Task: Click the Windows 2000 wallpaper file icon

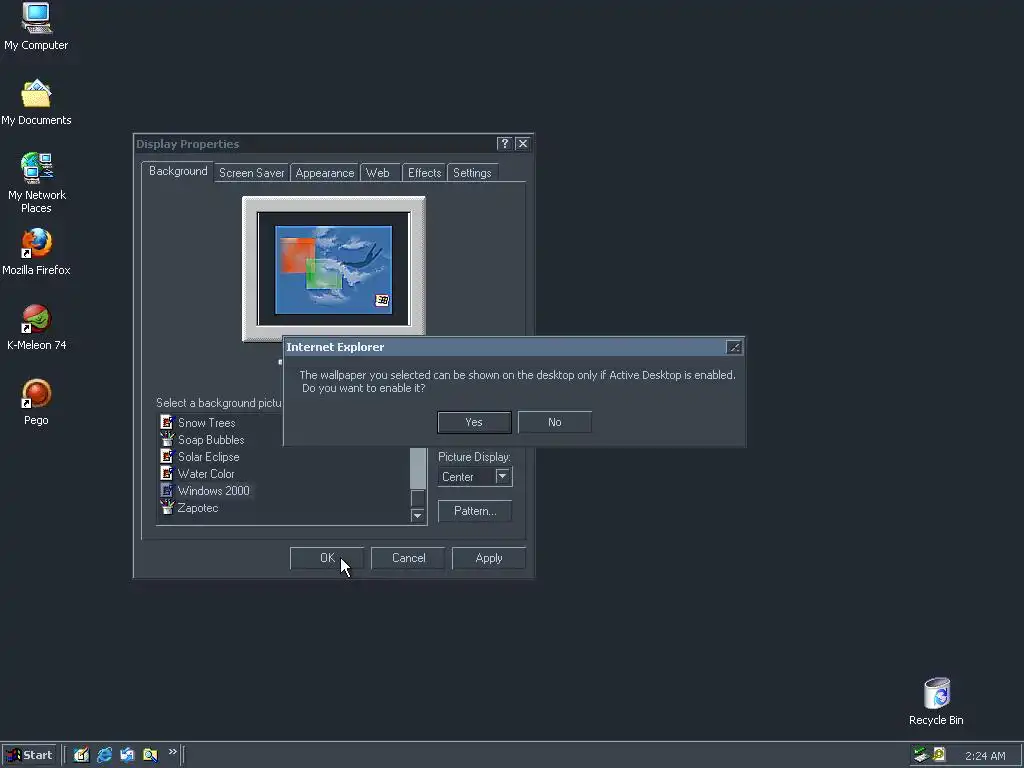Action: point(167,490)
